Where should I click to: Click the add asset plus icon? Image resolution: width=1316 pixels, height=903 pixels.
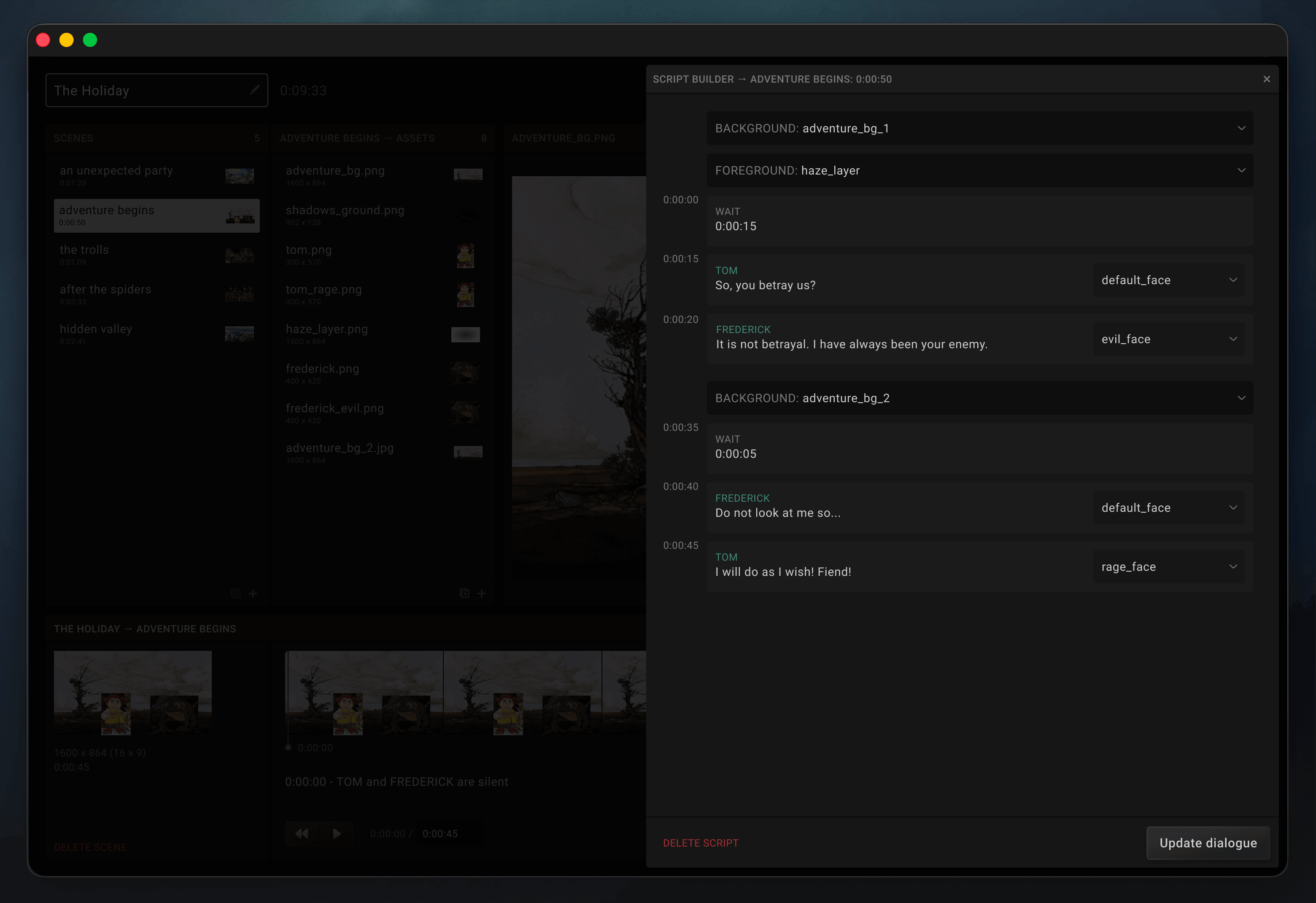pyautogui.click(x=481, y=593)
